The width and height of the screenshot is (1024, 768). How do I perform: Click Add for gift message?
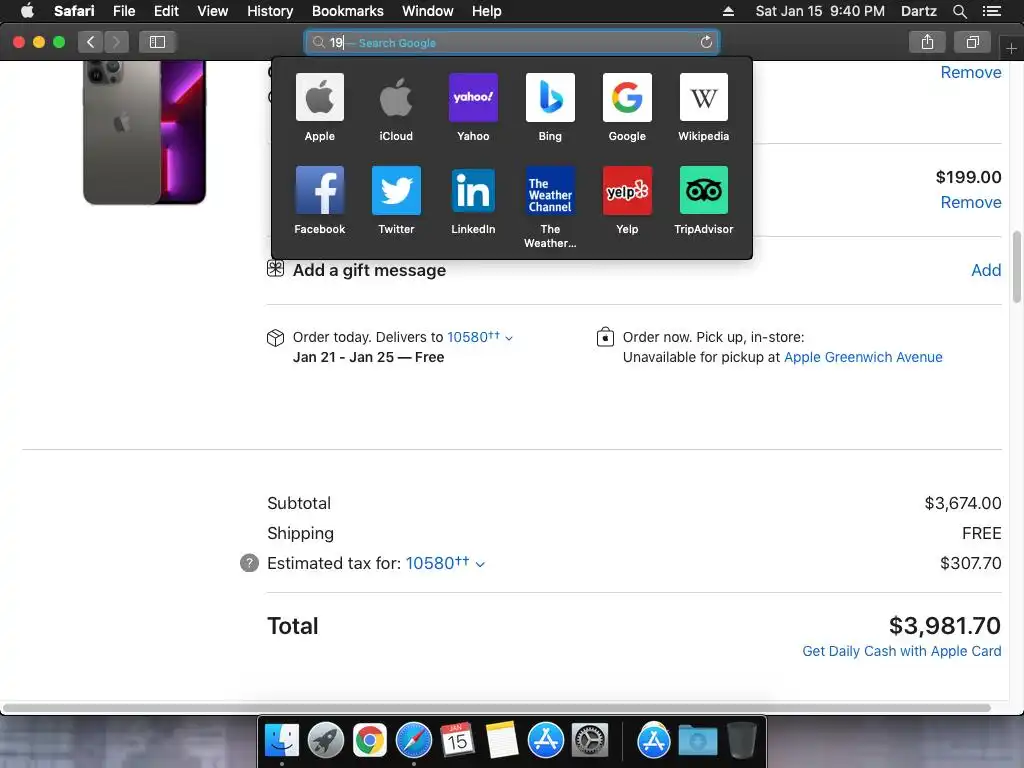point(986,270)
